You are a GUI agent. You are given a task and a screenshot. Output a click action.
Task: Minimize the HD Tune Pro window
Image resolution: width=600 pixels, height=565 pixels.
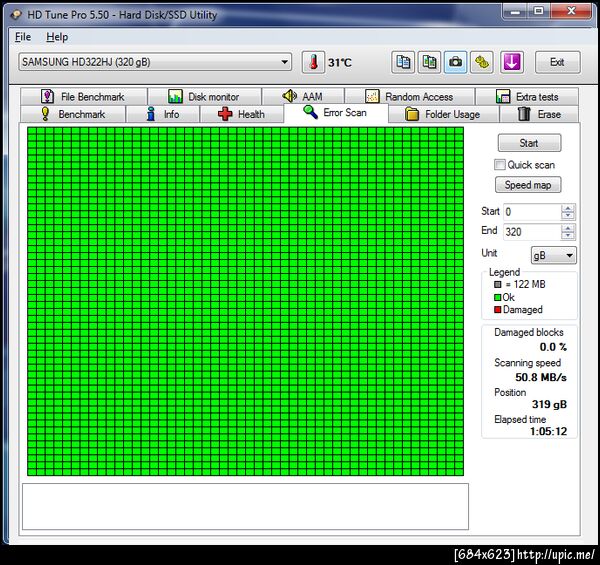515,11
